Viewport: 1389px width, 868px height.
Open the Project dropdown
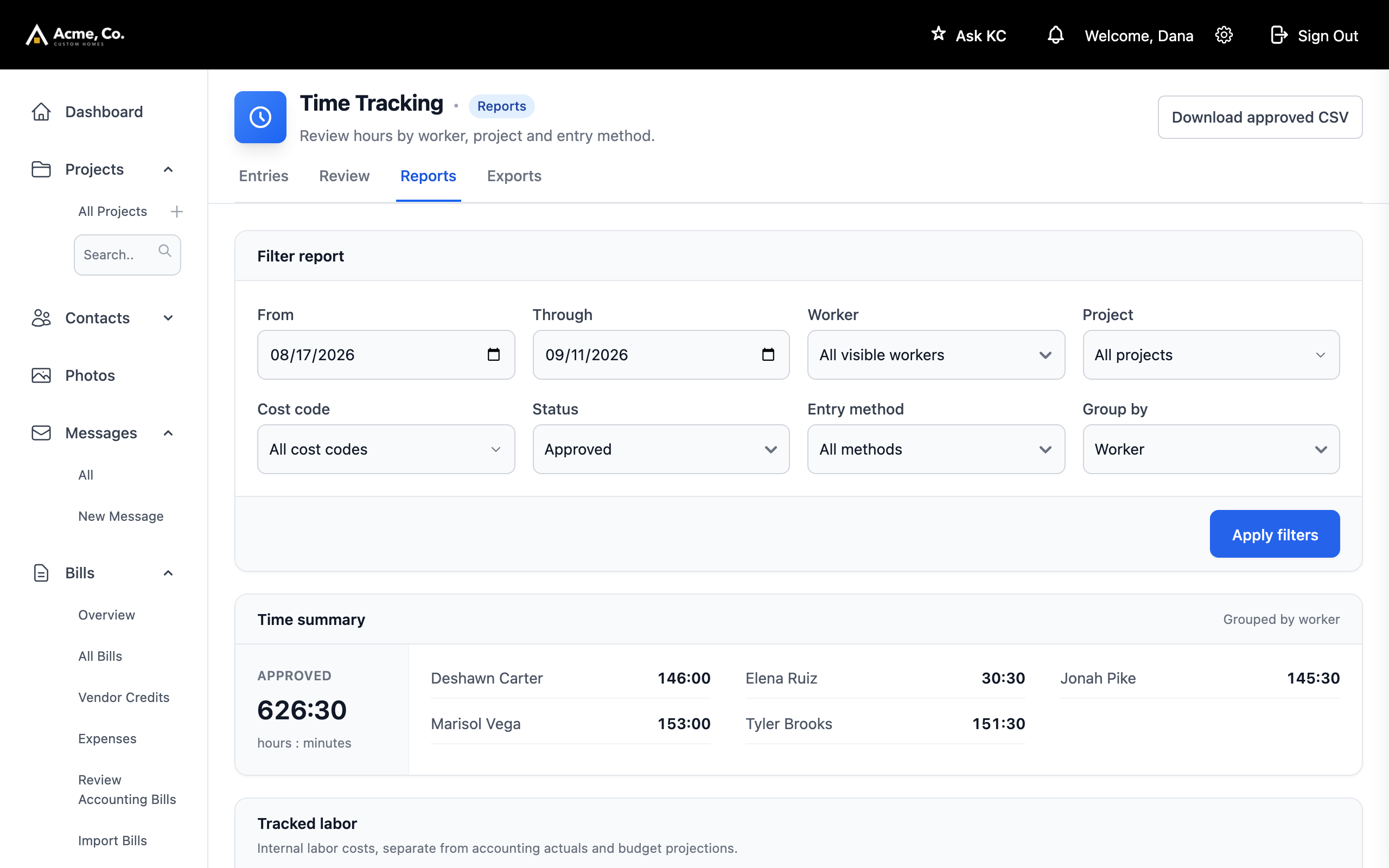tap(1211, 355)
